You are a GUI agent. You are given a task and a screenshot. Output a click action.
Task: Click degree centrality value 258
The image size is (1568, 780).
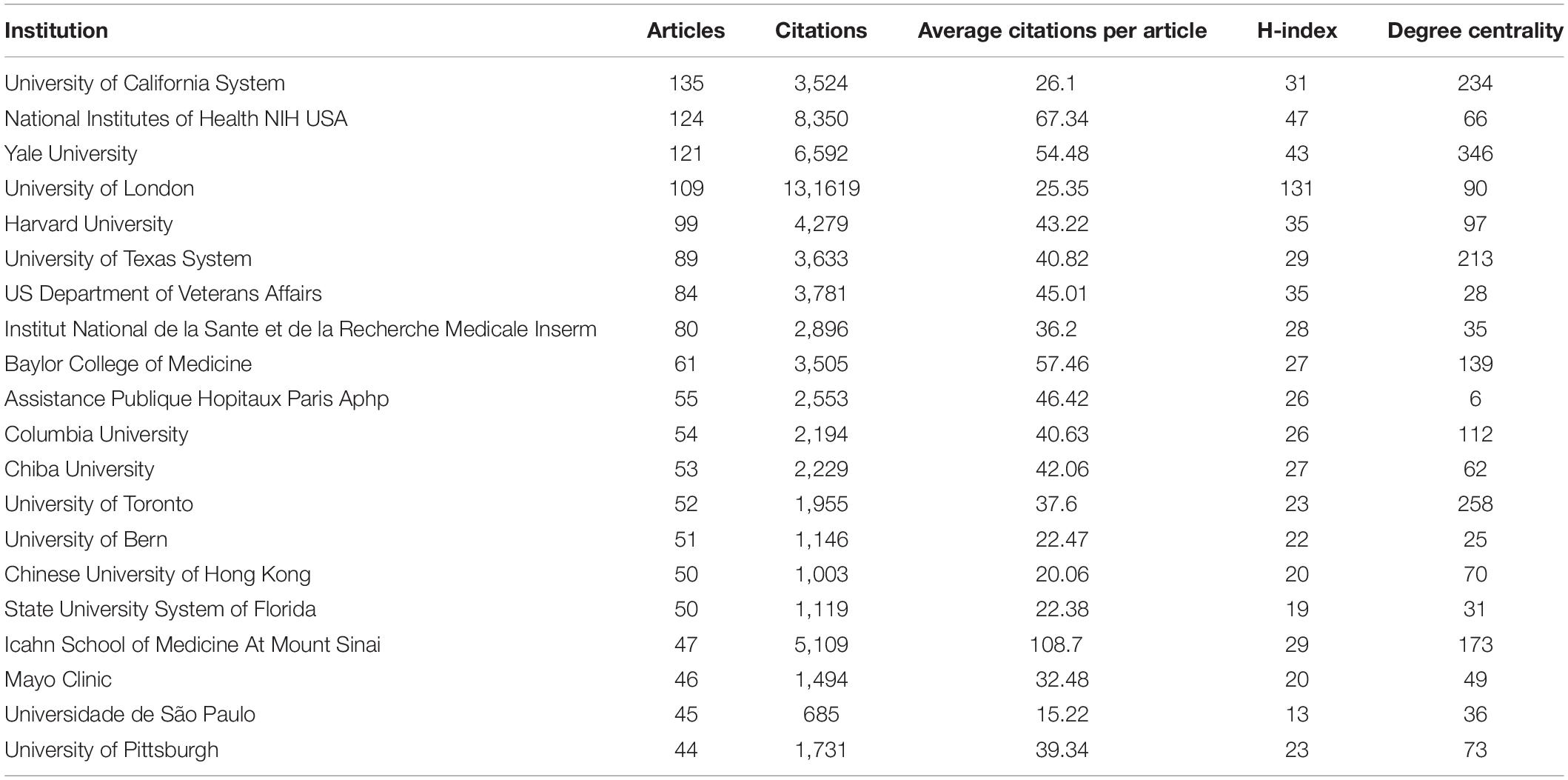point(1475,504)
